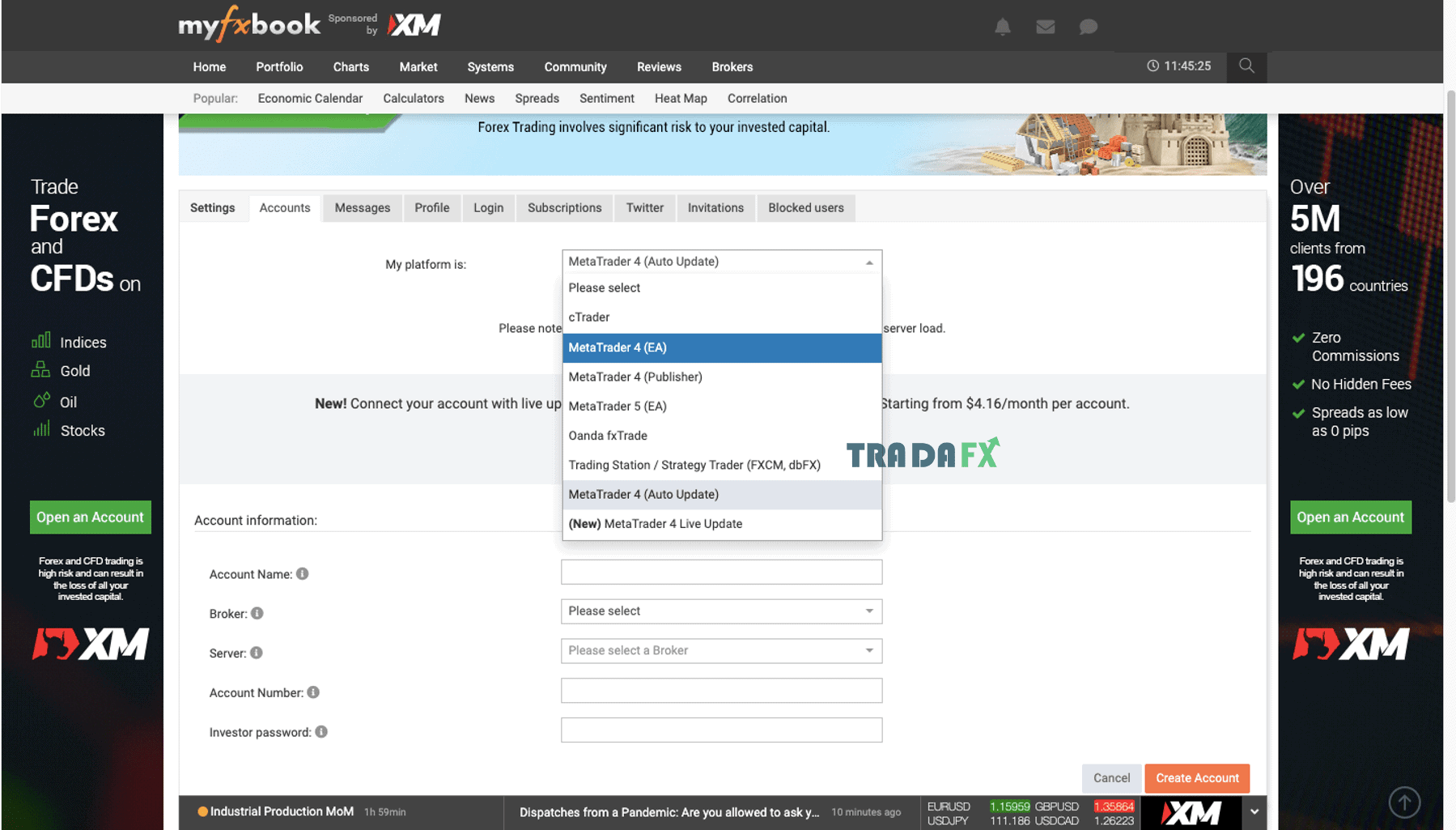Switch to the Settings tab

click(212, 208)
